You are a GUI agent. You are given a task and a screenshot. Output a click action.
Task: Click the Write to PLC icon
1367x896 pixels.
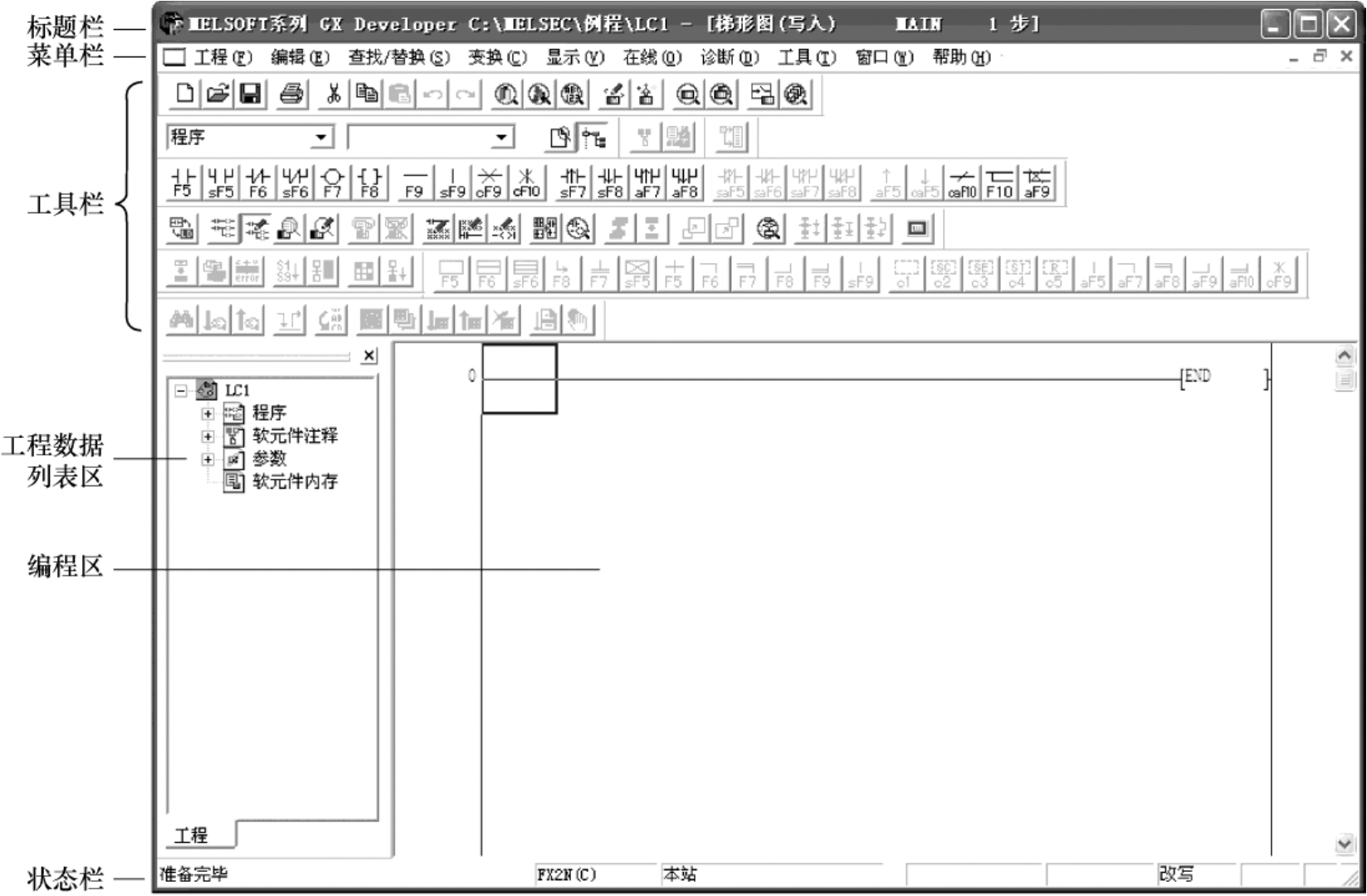tap(613, 95)
